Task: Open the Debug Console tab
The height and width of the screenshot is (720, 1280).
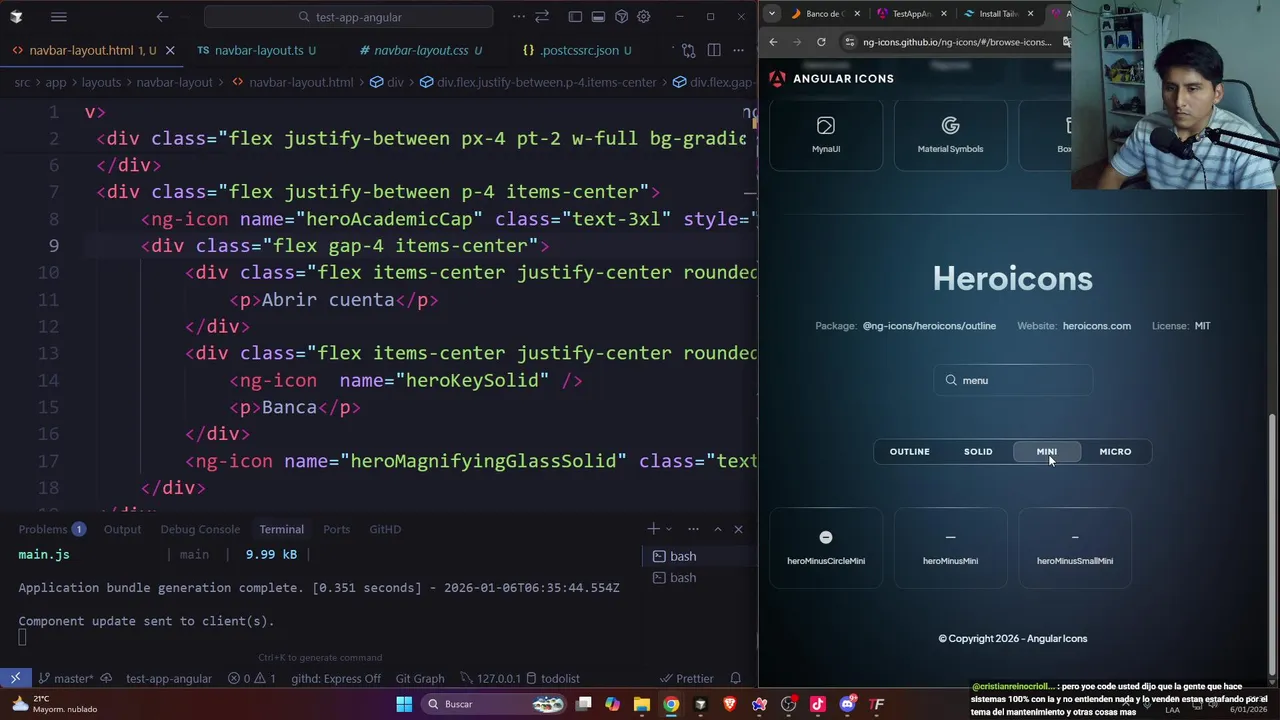Action: tap(200, 529)
